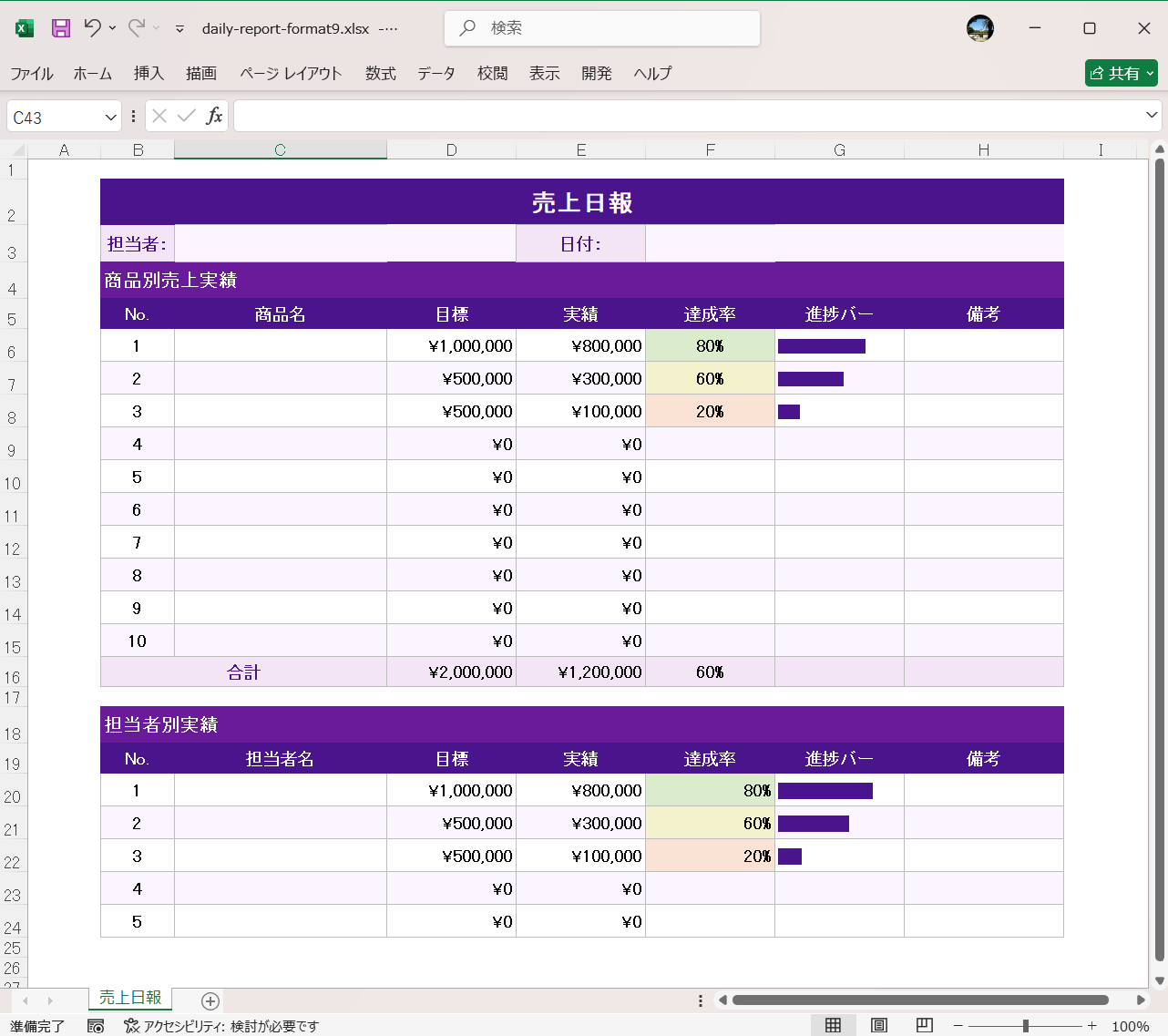Click the Redo arrow icon
The height and width of the screenshot is (1036, 1168).
137,28
